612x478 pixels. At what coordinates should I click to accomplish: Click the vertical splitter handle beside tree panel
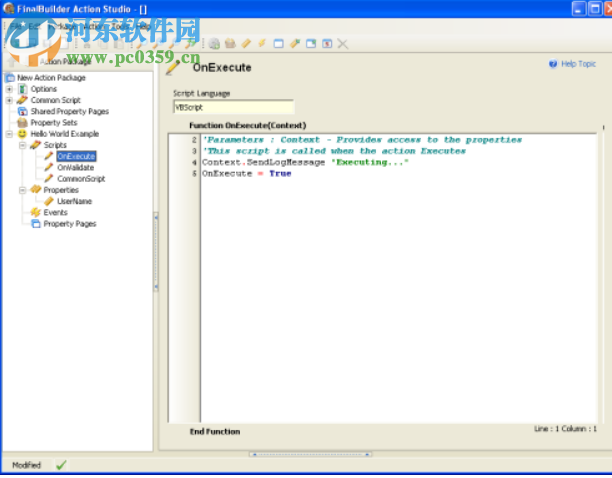tap(156, 252)
